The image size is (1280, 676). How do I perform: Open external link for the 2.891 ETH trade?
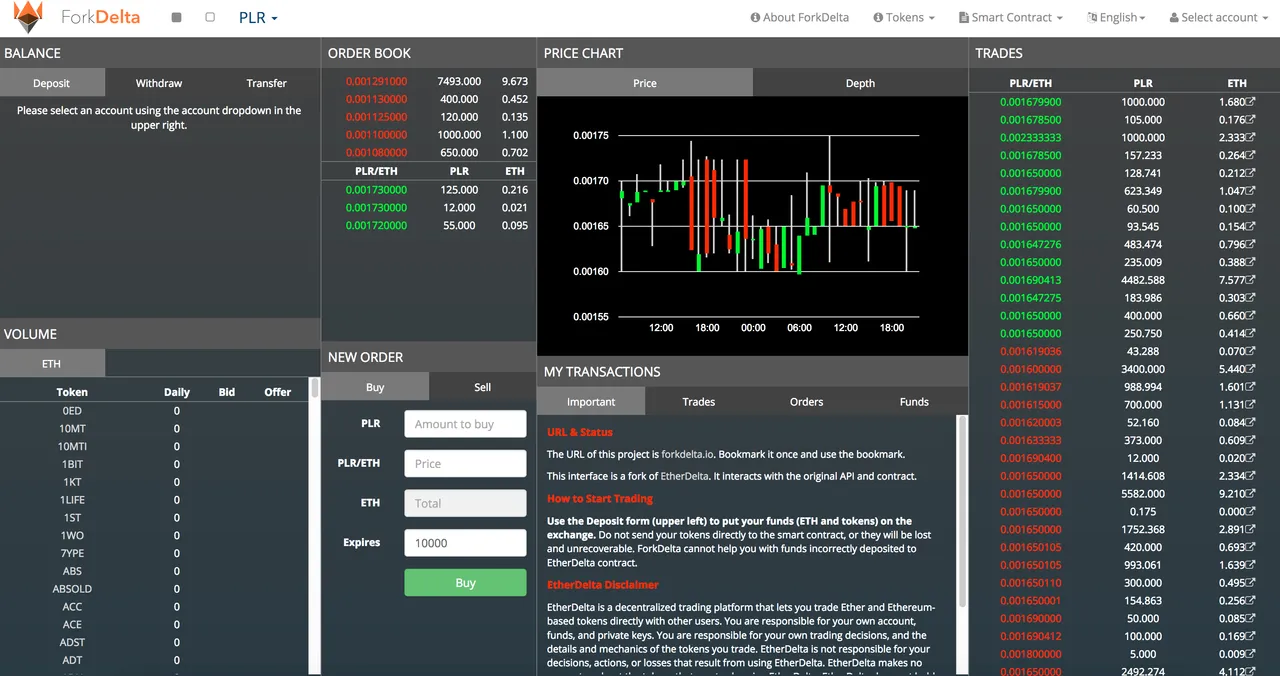[x=1251, y=529]
